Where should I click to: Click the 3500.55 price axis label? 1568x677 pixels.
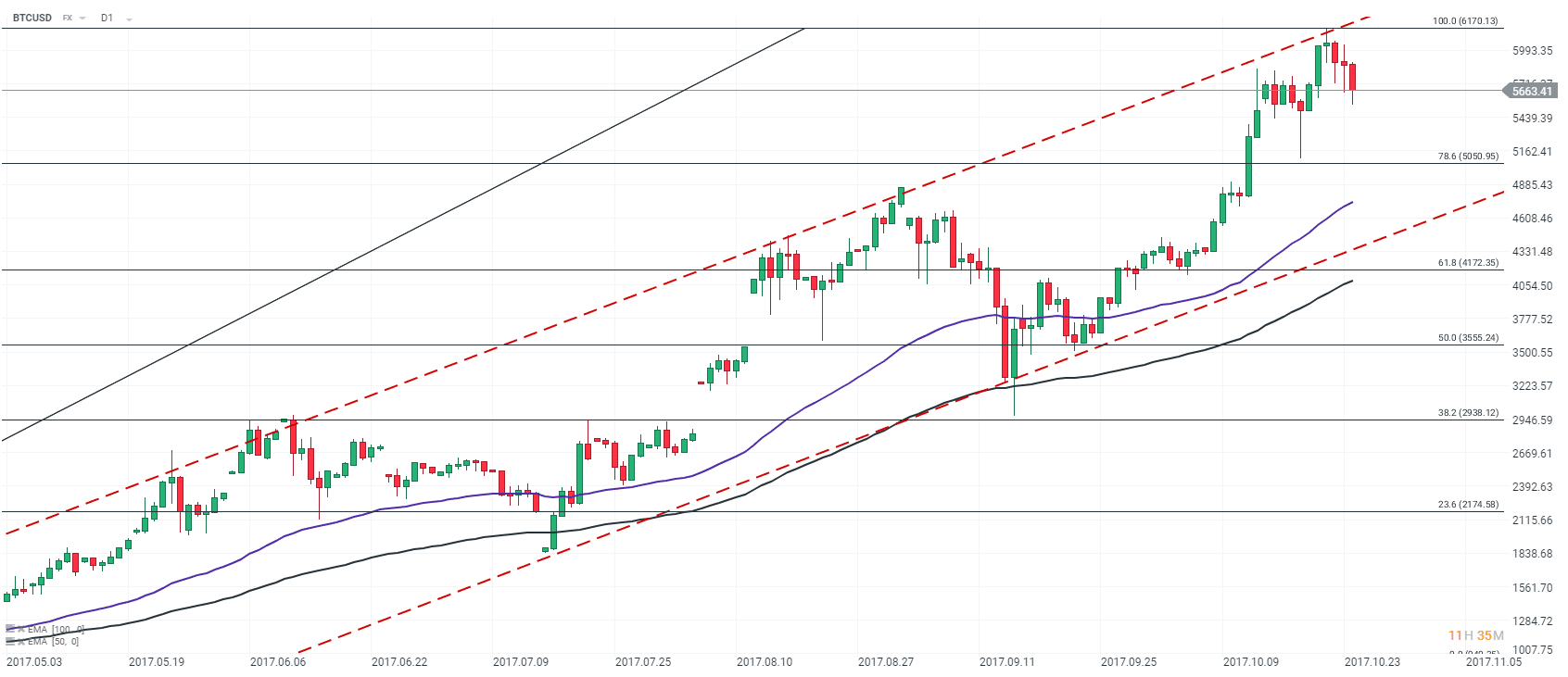click(x=1533, y=353)
